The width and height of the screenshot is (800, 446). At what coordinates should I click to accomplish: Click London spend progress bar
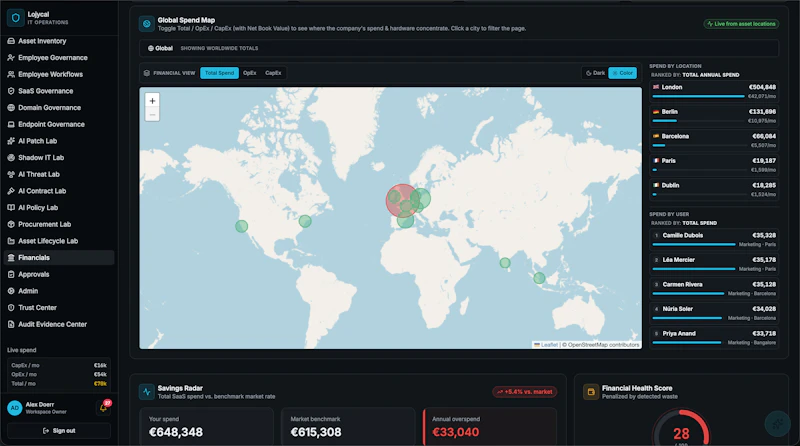click(x=698, y=96)
